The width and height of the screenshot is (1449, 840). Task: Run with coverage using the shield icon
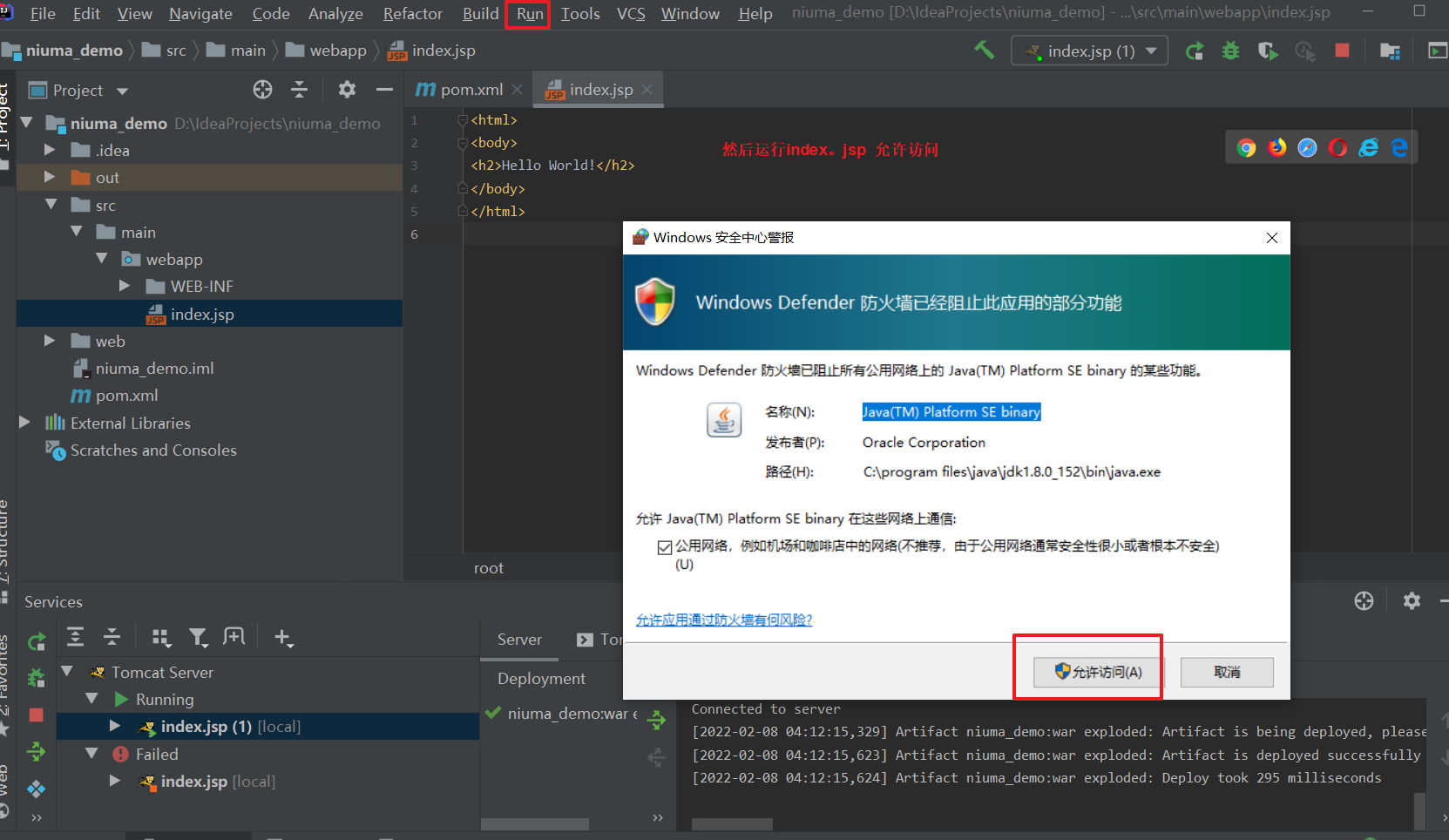tap(1268, 51)
